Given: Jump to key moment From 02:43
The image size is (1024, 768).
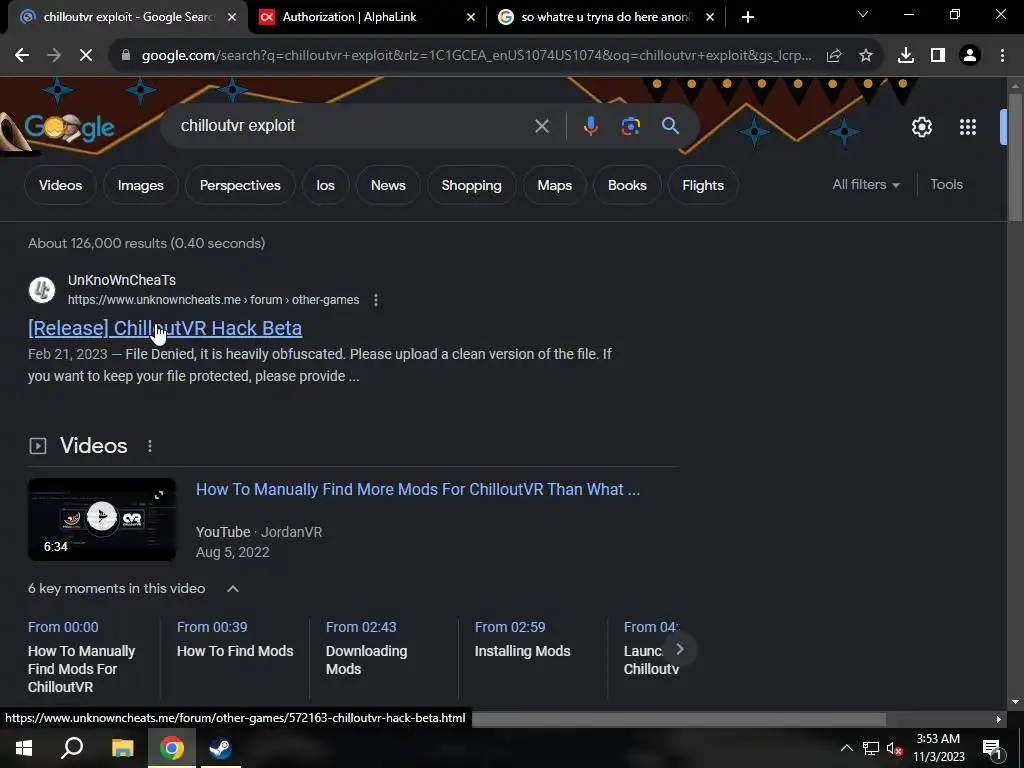Looking at the screenshot, I should pyautogui.click(x=361, y=628).
